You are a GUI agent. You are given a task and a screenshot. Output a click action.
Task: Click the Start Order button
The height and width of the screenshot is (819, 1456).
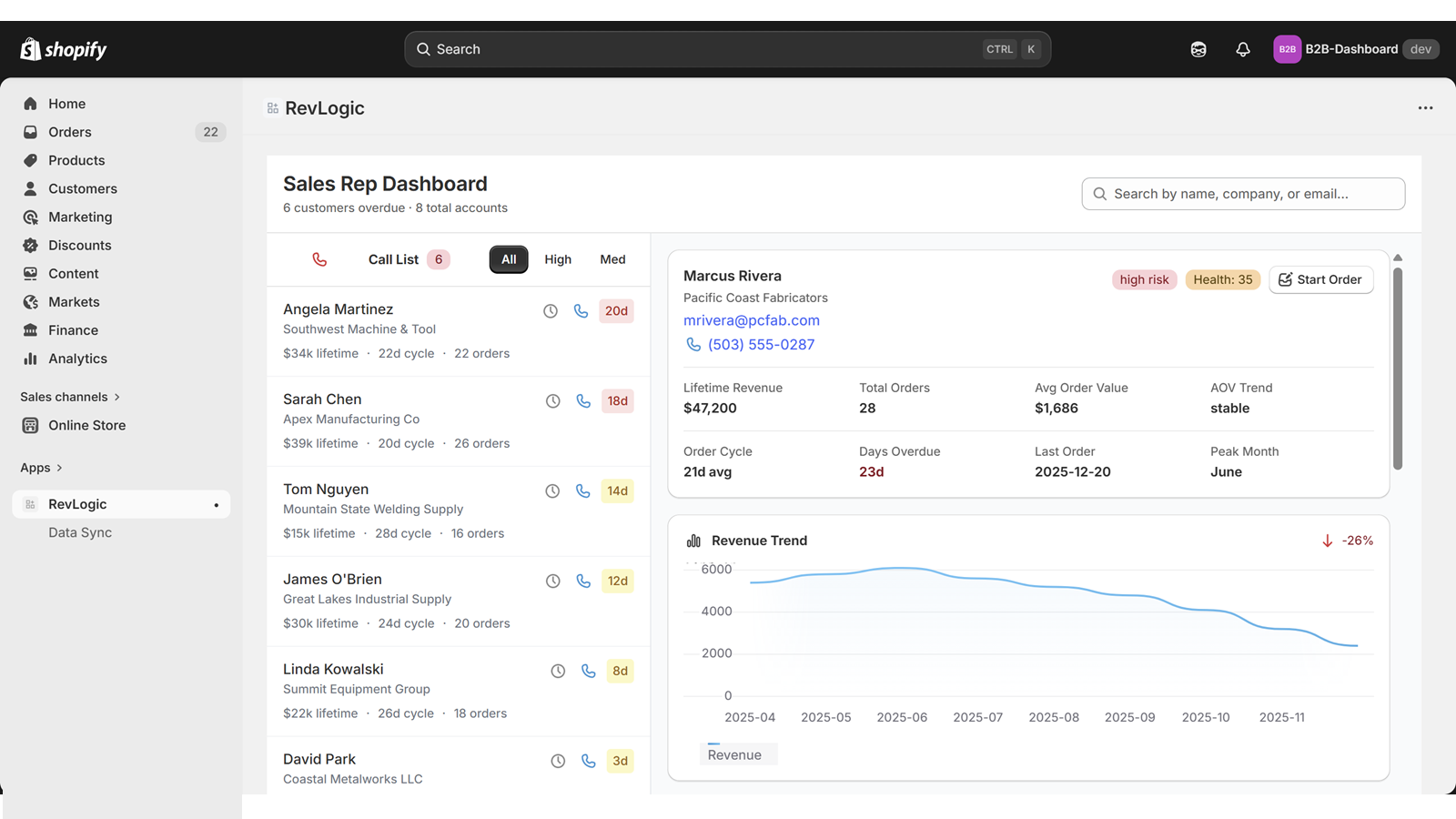coord(1321,279)
